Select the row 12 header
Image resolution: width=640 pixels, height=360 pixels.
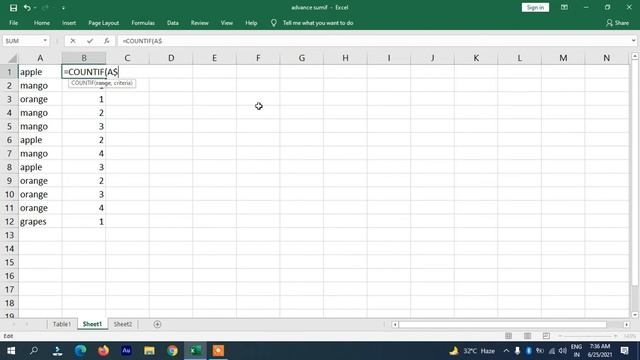click(9, 221)
